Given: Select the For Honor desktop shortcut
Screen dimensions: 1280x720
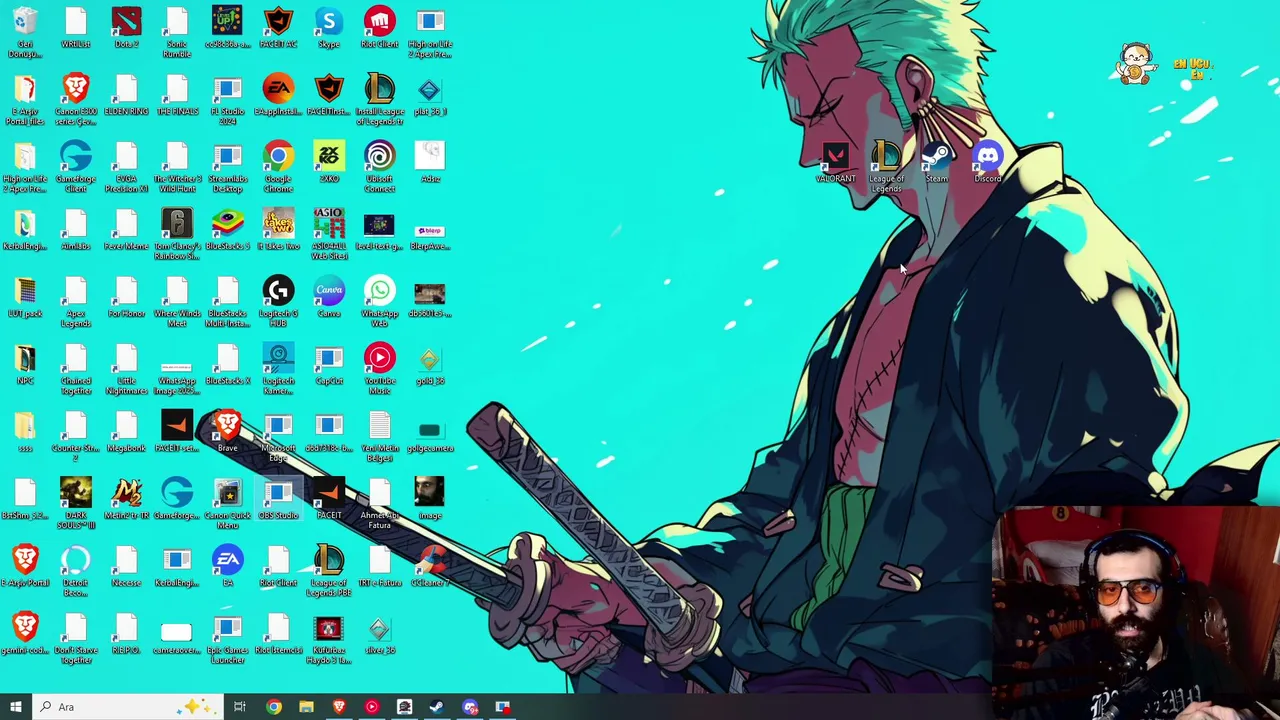Looking at the screenshot, I should 126,297.
